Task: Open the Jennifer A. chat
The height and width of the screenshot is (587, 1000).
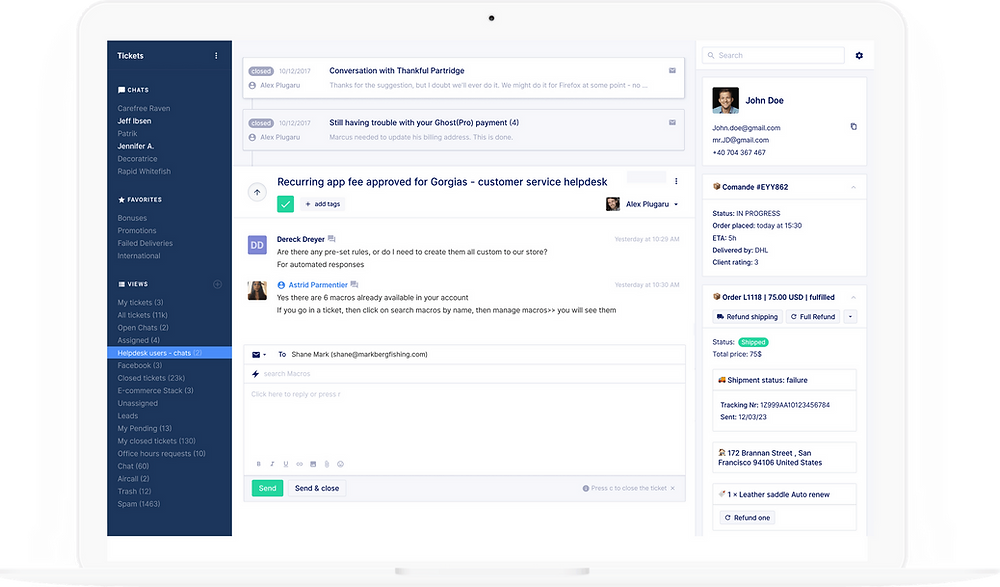Action: 136,146
